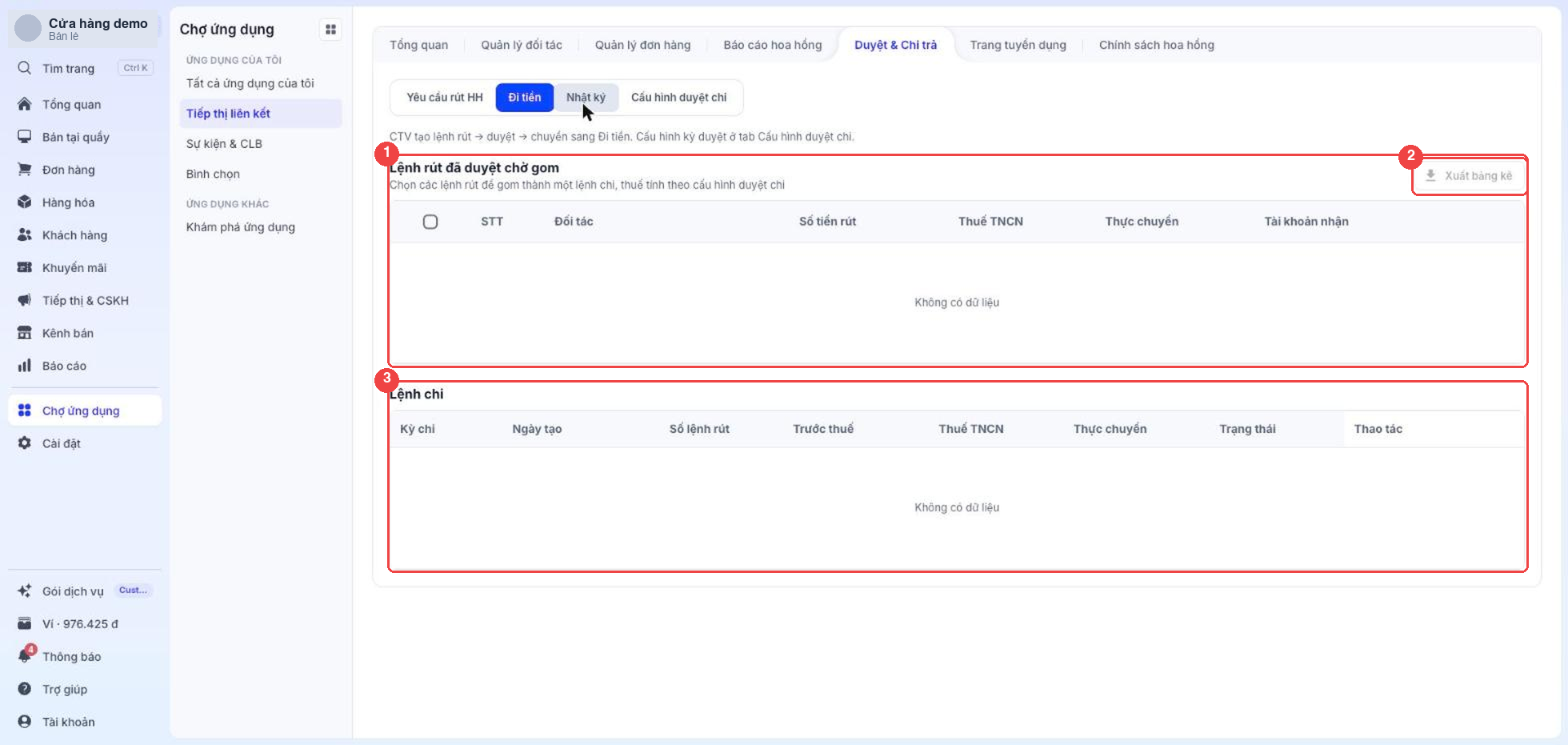This screenshot has width=1568, height=745.
Task: Click the Trạng thái column header
Action: [1247, 429]
